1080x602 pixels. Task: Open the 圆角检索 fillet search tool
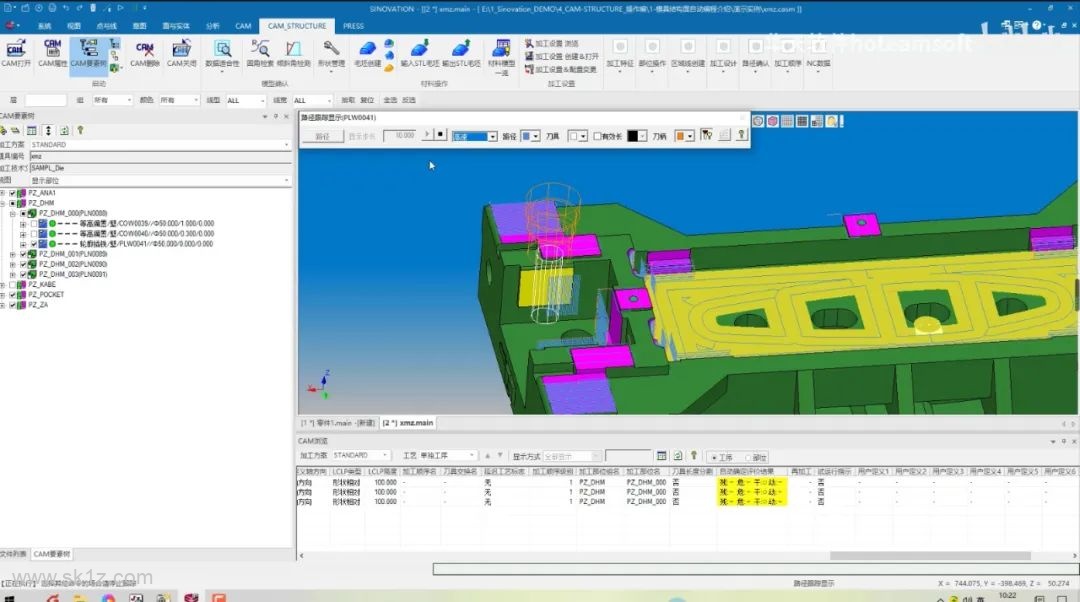pyautogui.click(x=260, y=52)
